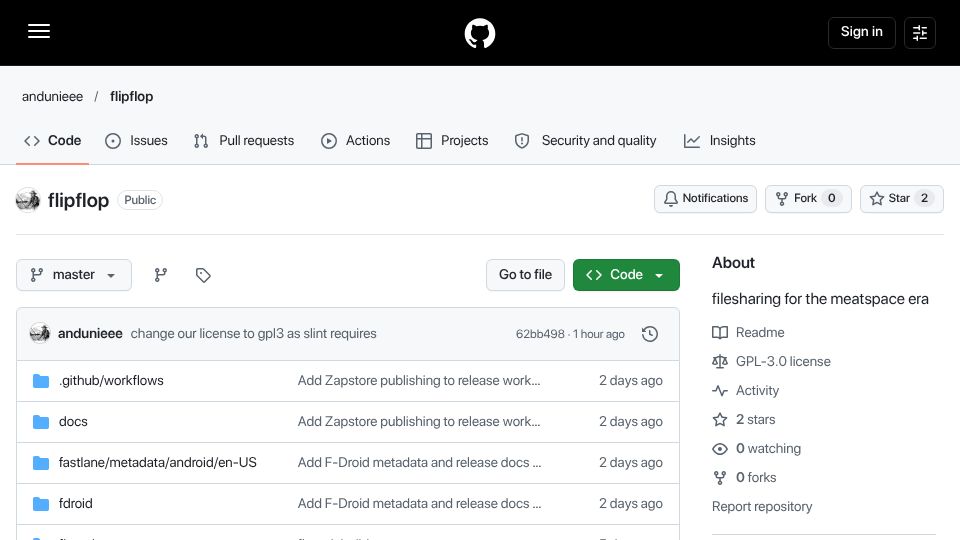Click the fork count badge showing 0
This screenshot has width=960, height=540.
(x=831, y=198)
